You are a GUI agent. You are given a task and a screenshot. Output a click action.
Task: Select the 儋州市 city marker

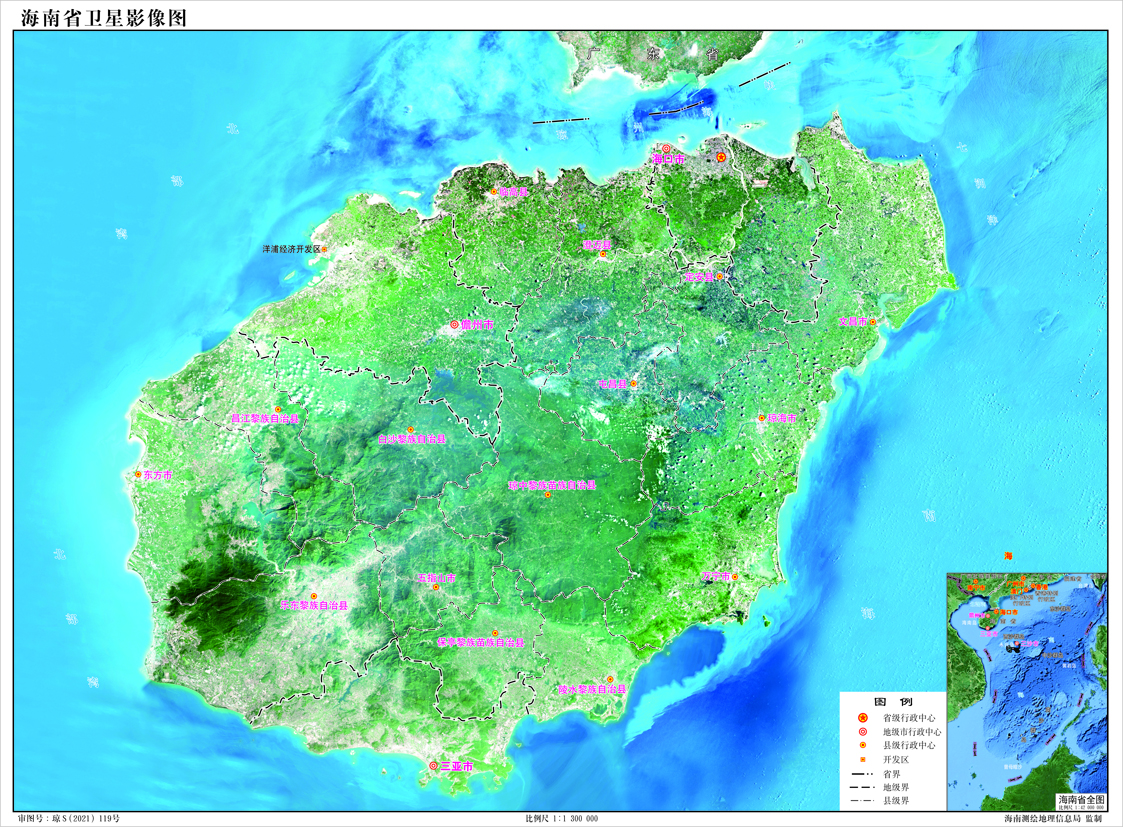(x=454, y=324)
